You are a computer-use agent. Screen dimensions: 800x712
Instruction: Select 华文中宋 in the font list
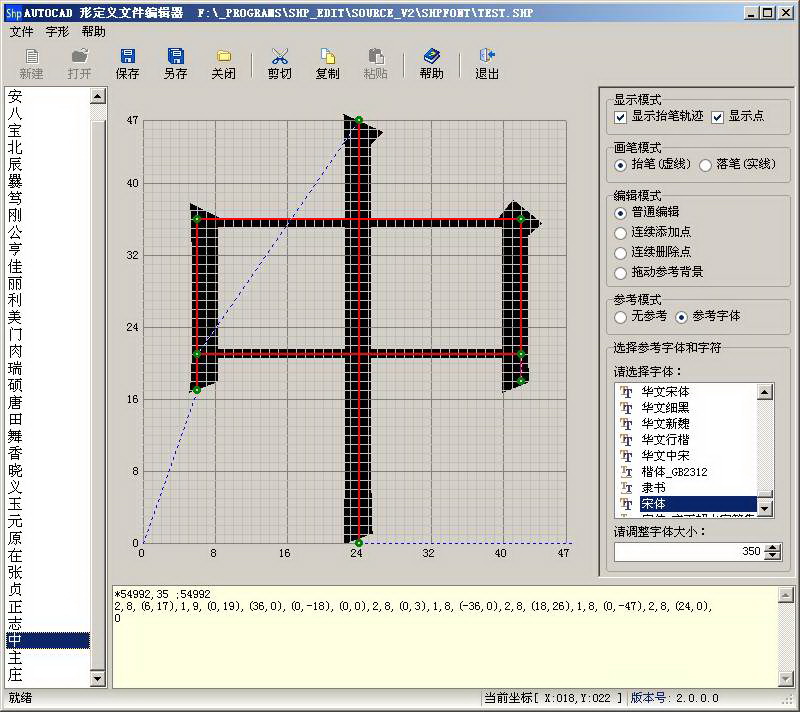[x=665, y=455]
